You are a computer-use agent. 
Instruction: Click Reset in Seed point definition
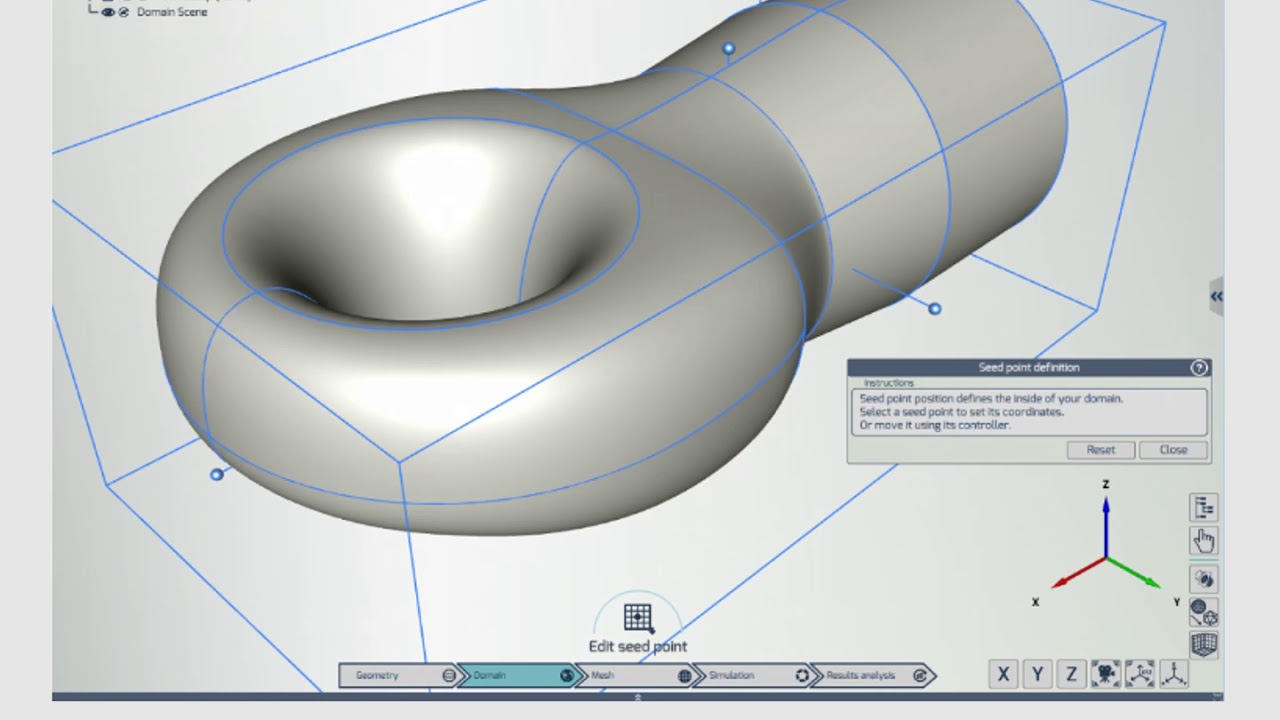[1101, 450]
